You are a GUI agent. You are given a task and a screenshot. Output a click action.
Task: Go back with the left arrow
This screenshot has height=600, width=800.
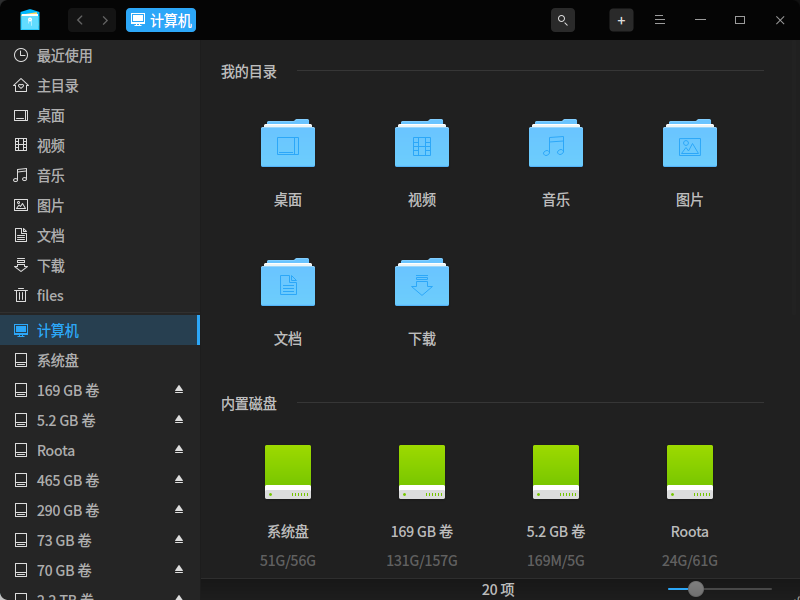(x=80, y=20)
